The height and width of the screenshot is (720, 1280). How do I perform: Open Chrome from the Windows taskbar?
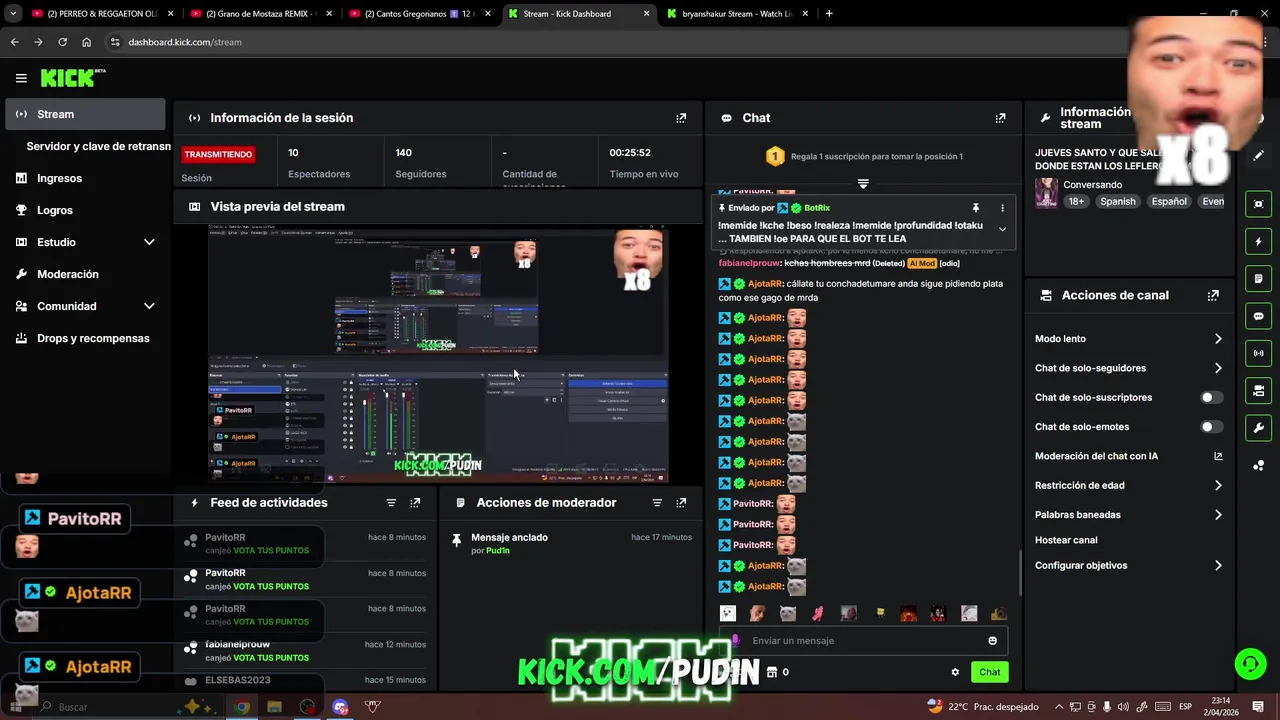pos(242,707)
